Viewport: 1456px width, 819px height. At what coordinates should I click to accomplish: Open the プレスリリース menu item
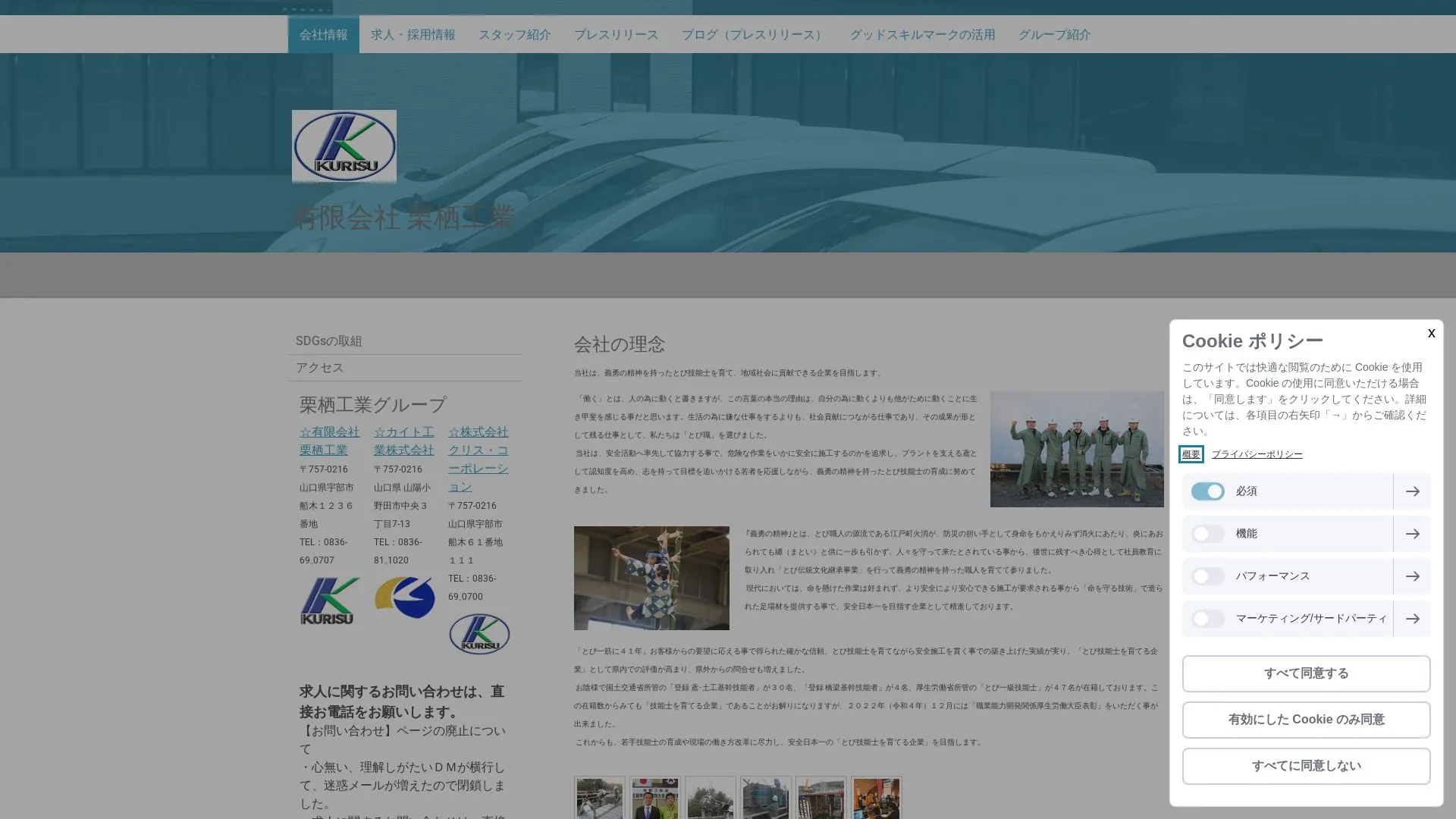(616, 34)
